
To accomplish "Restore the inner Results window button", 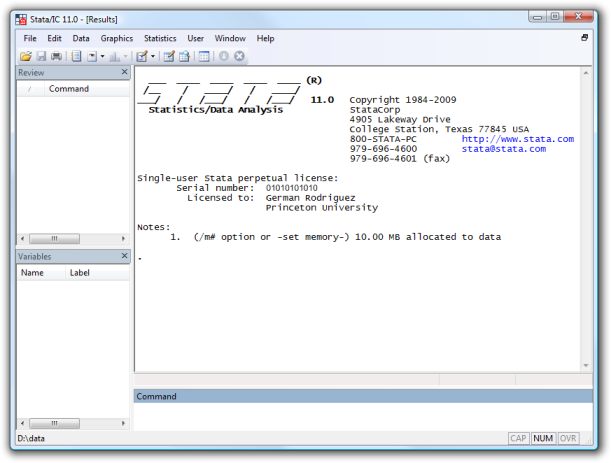I will pos(585,38).
